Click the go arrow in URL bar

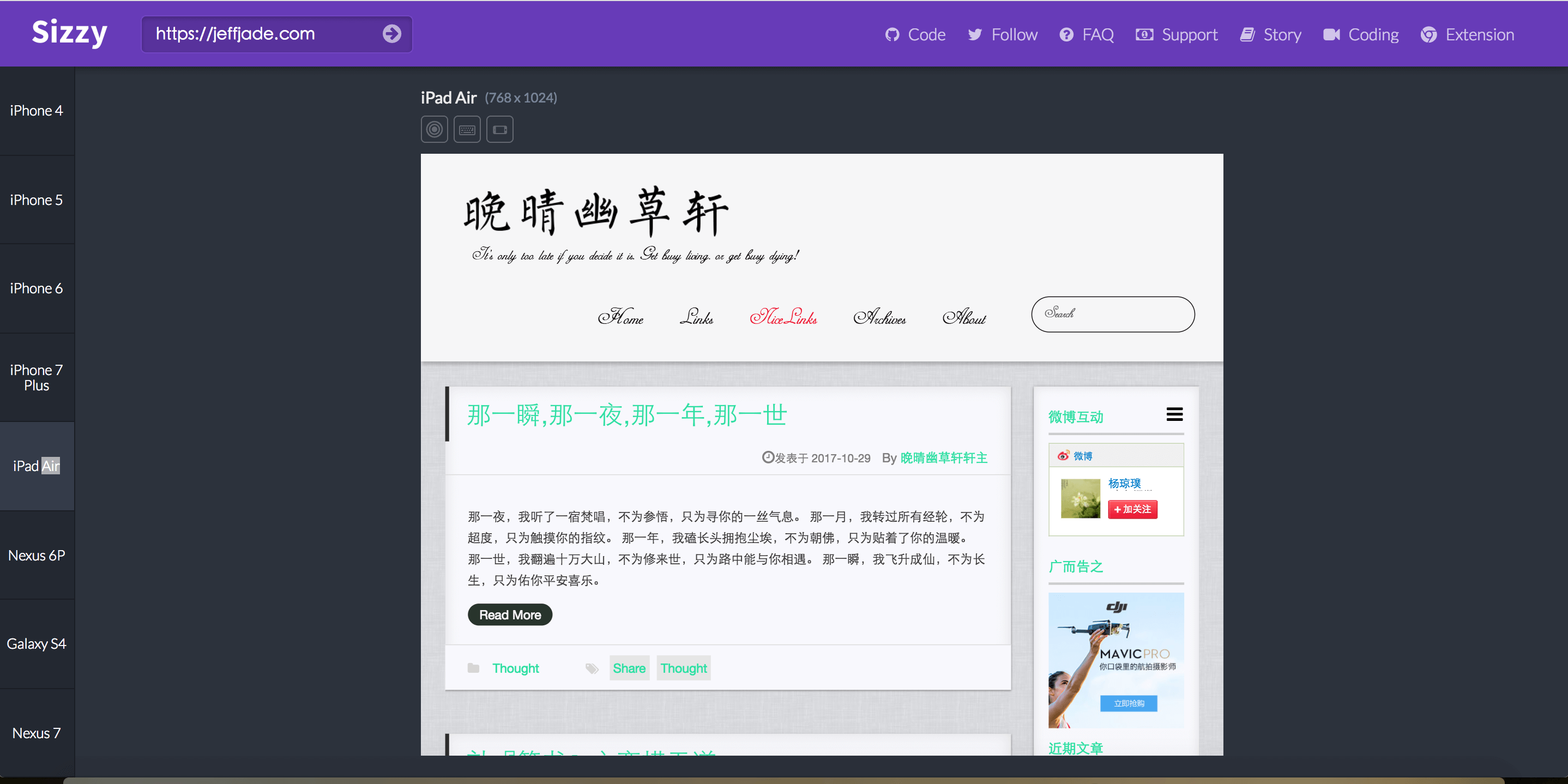[x=392, y=33]
